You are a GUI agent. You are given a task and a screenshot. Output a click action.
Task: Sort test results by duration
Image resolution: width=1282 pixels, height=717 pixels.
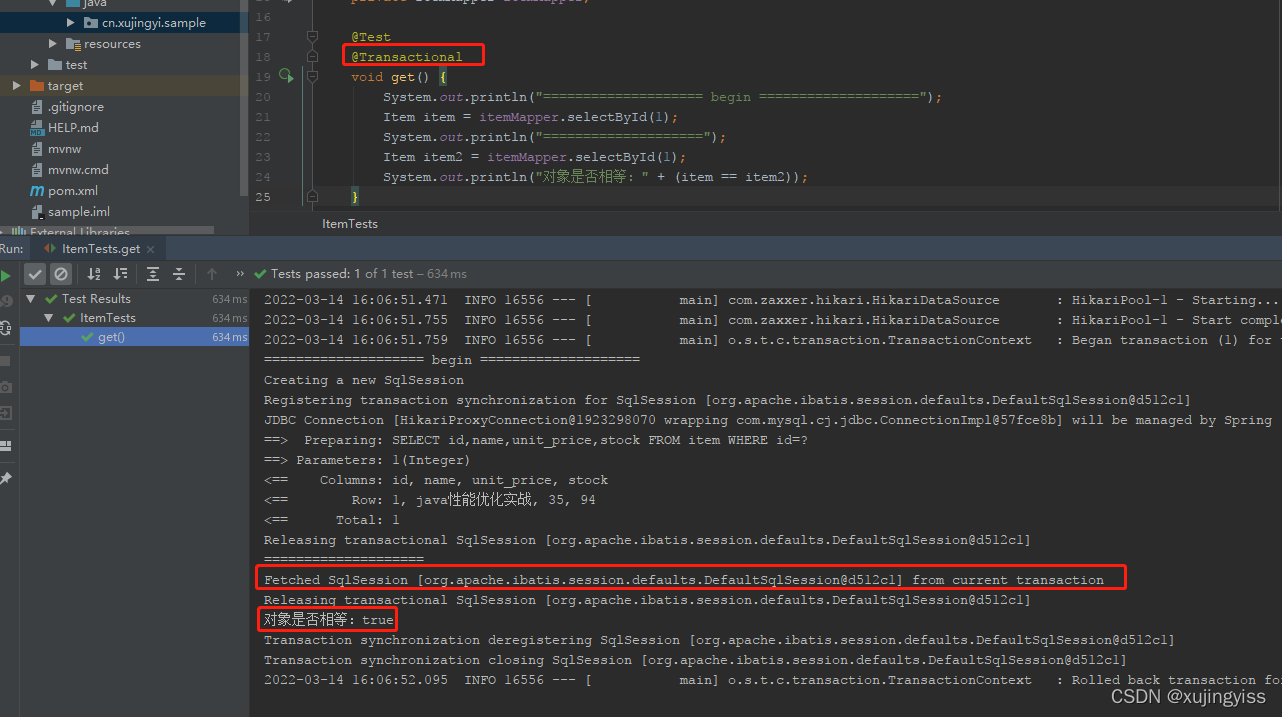click(x=120, y=274)
